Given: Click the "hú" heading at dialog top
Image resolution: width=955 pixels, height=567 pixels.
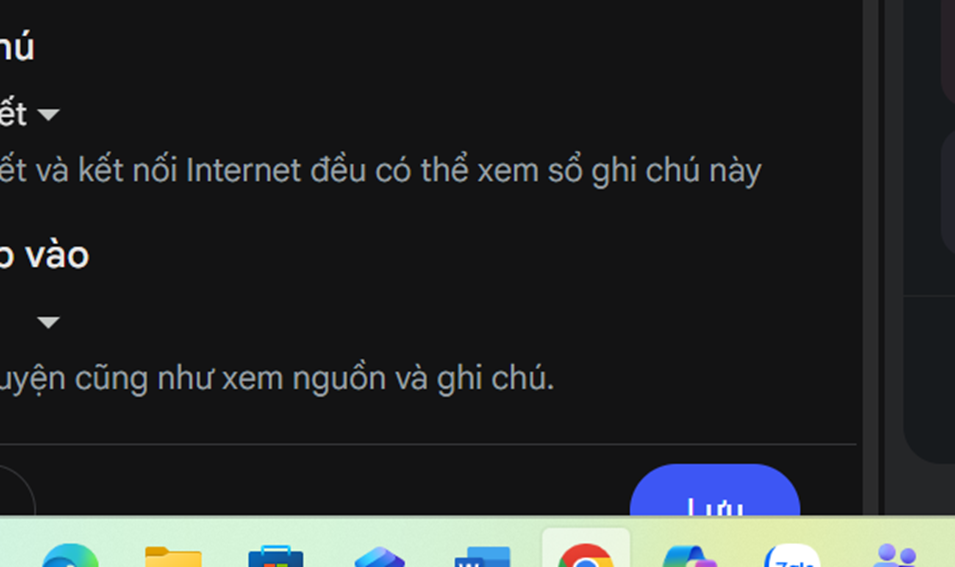Looking at the screenshot, I should [17, 46].
